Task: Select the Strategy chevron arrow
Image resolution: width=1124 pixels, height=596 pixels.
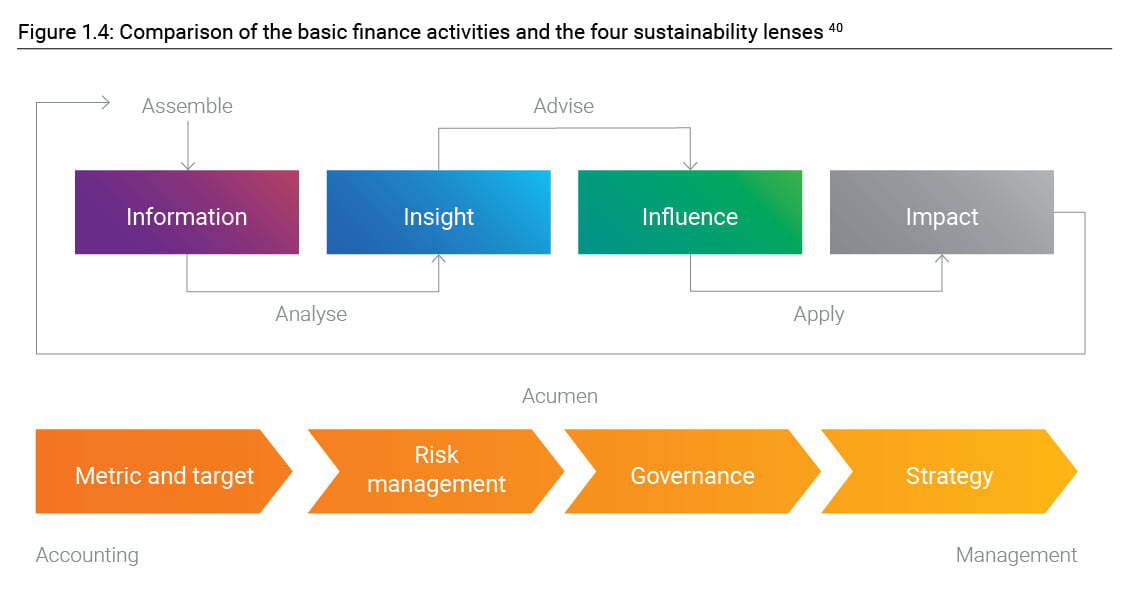Action: pos(949,471)
